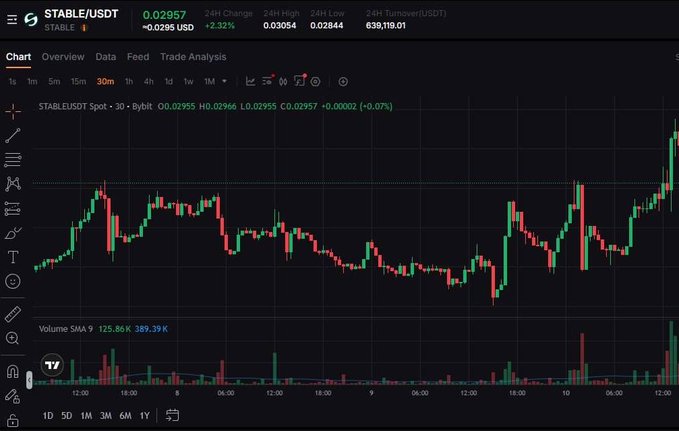Select the trend line drawing tool
The image size is (679, 431).
click(13, 136)
